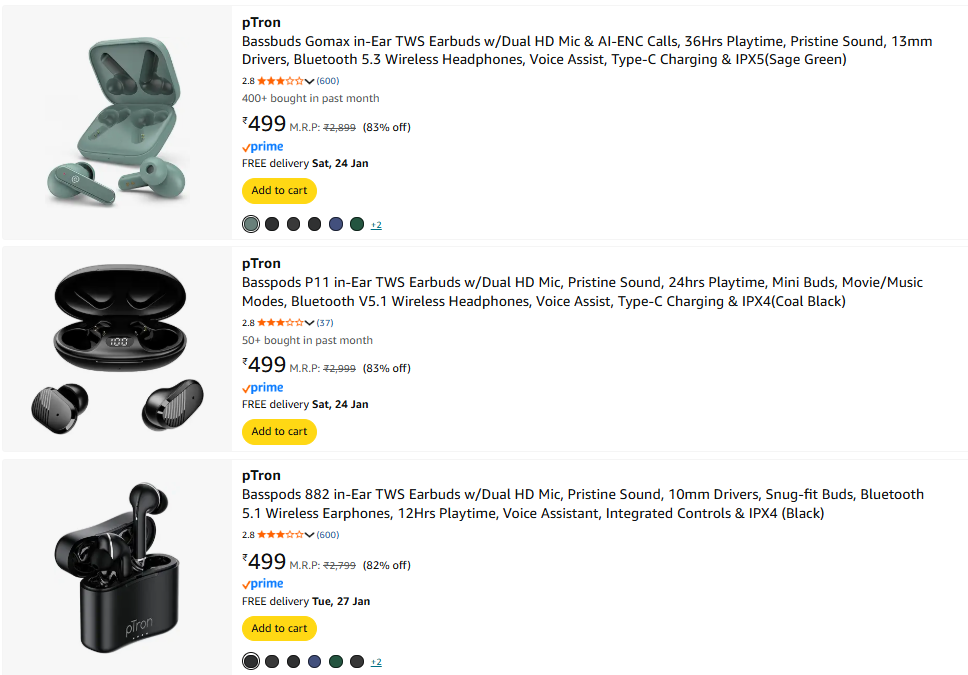
Task: Click the star rating for Bassbuds Gomax
Action: [x=280, y=81]
